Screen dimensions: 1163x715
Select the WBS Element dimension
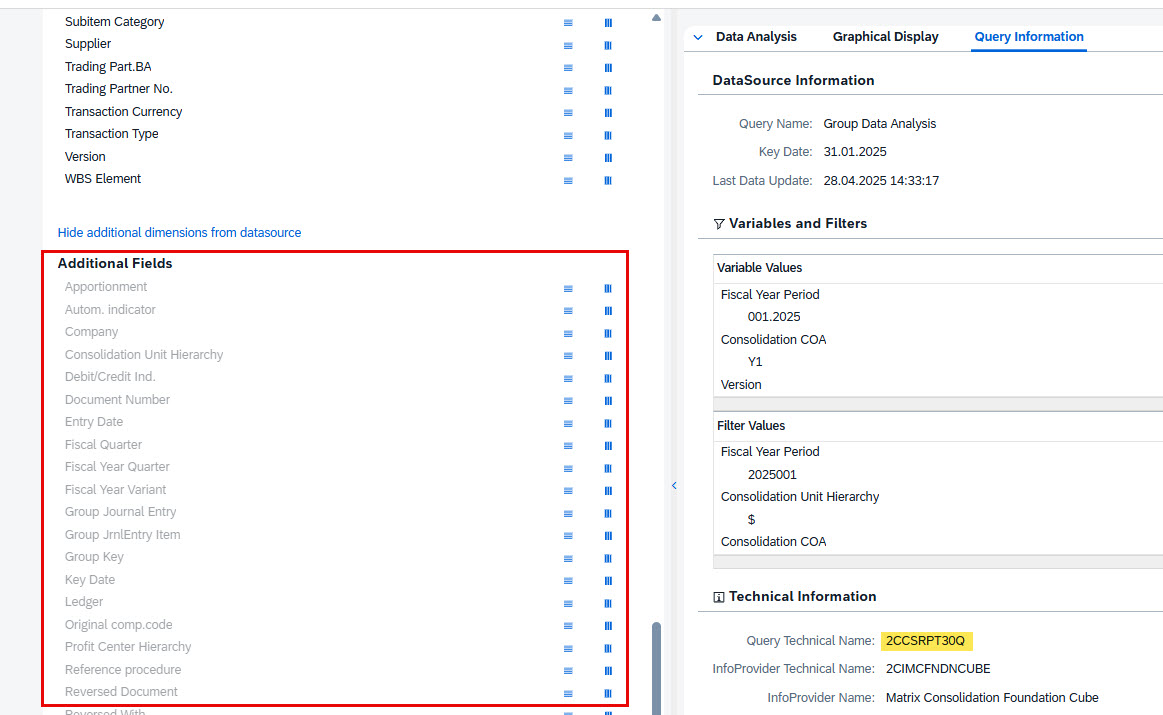tap(102, 179)
